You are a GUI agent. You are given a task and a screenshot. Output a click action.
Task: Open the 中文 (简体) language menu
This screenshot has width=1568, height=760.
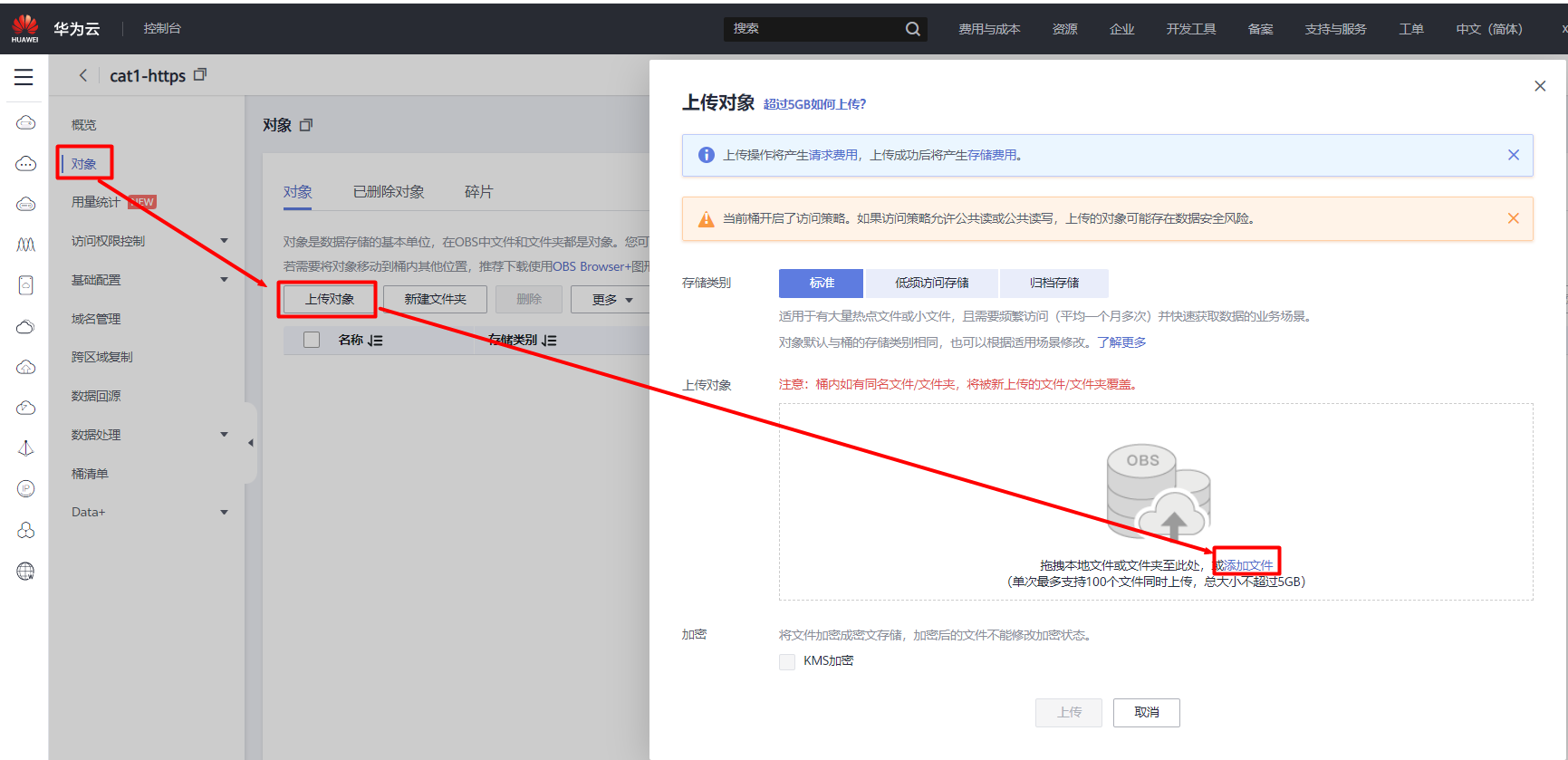[x=1488, y=29]
